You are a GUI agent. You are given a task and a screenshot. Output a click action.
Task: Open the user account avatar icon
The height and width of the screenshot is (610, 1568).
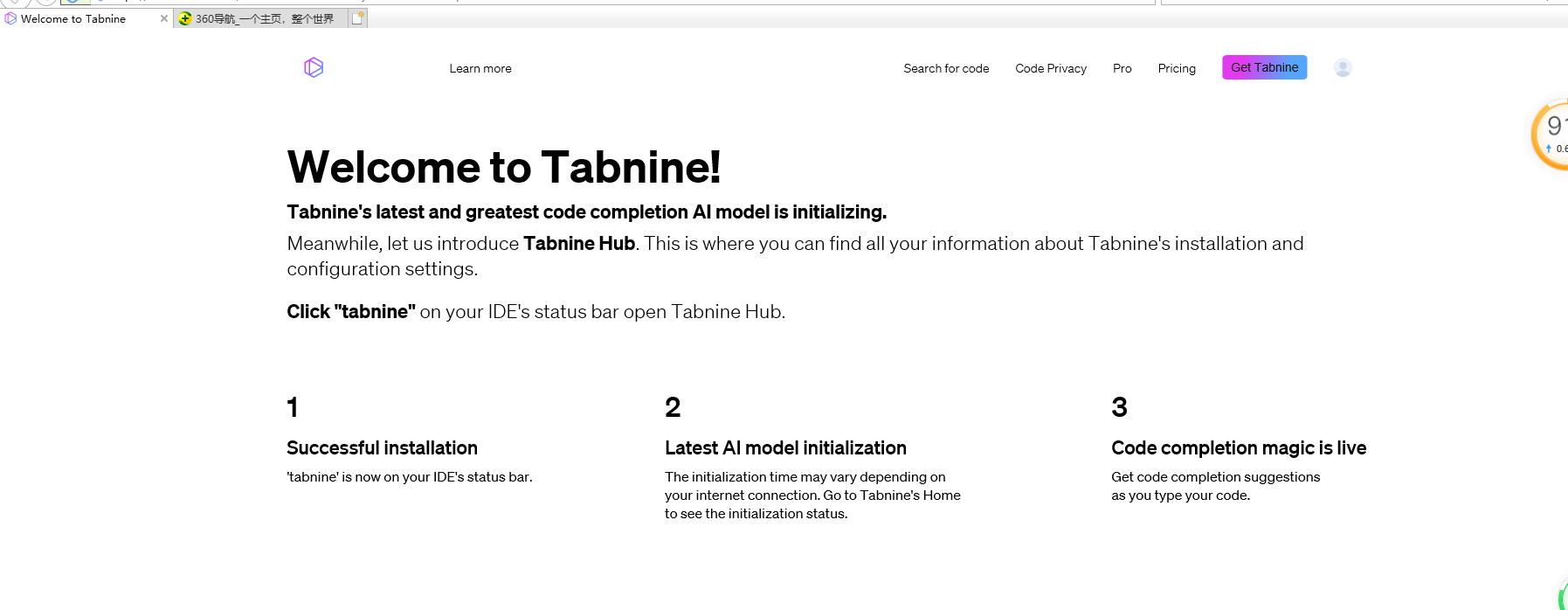(1343, 67)
